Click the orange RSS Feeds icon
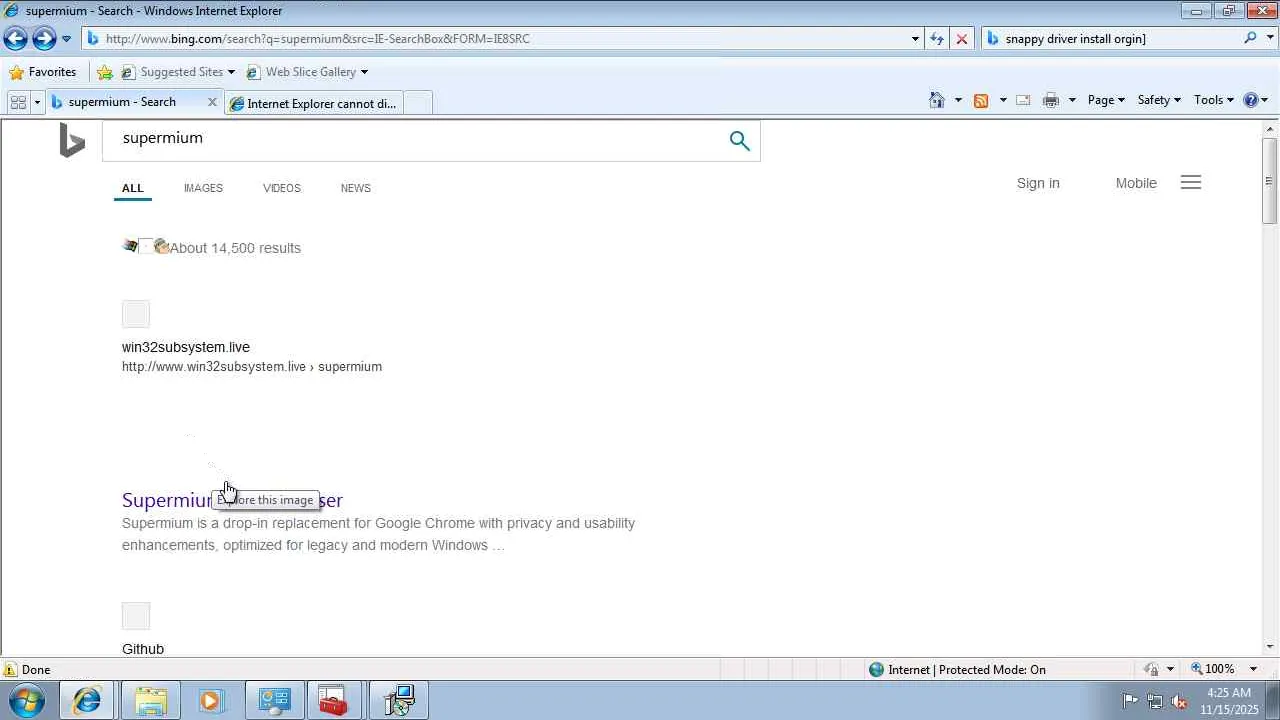The width and height of the screenshot is (1280, 720). [981, 100]
